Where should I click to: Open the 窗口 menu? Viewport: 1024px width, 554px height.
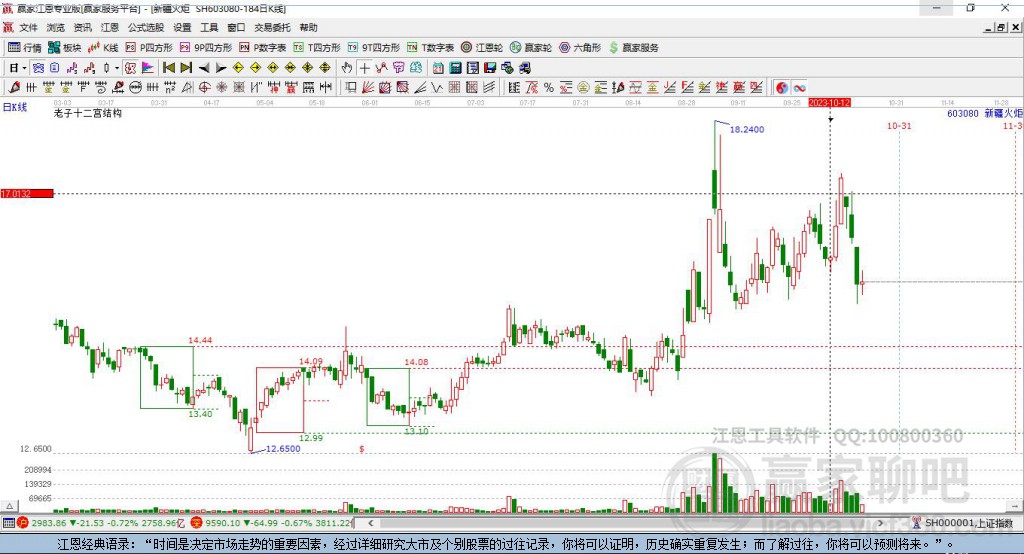point(236,27)
